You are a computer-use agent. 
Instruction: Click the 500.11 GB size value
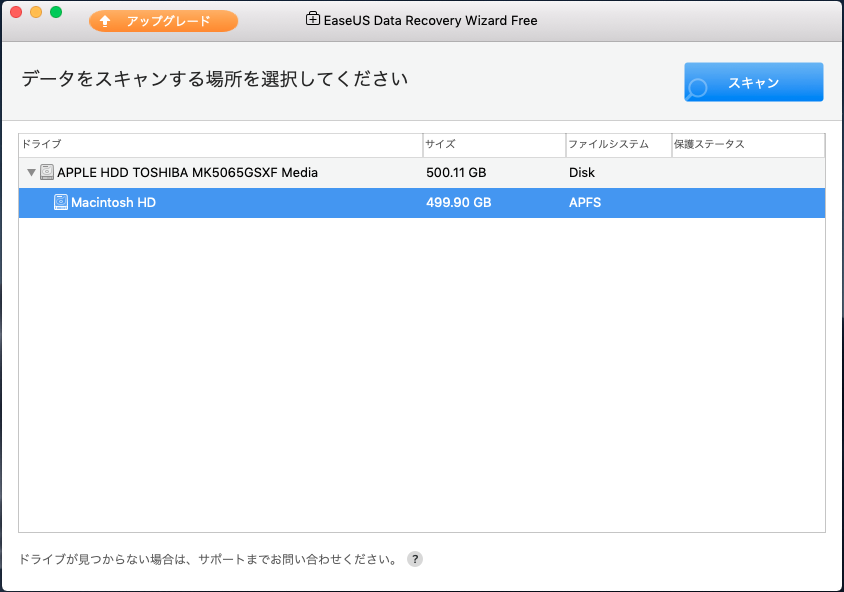(x=456, y=173)
